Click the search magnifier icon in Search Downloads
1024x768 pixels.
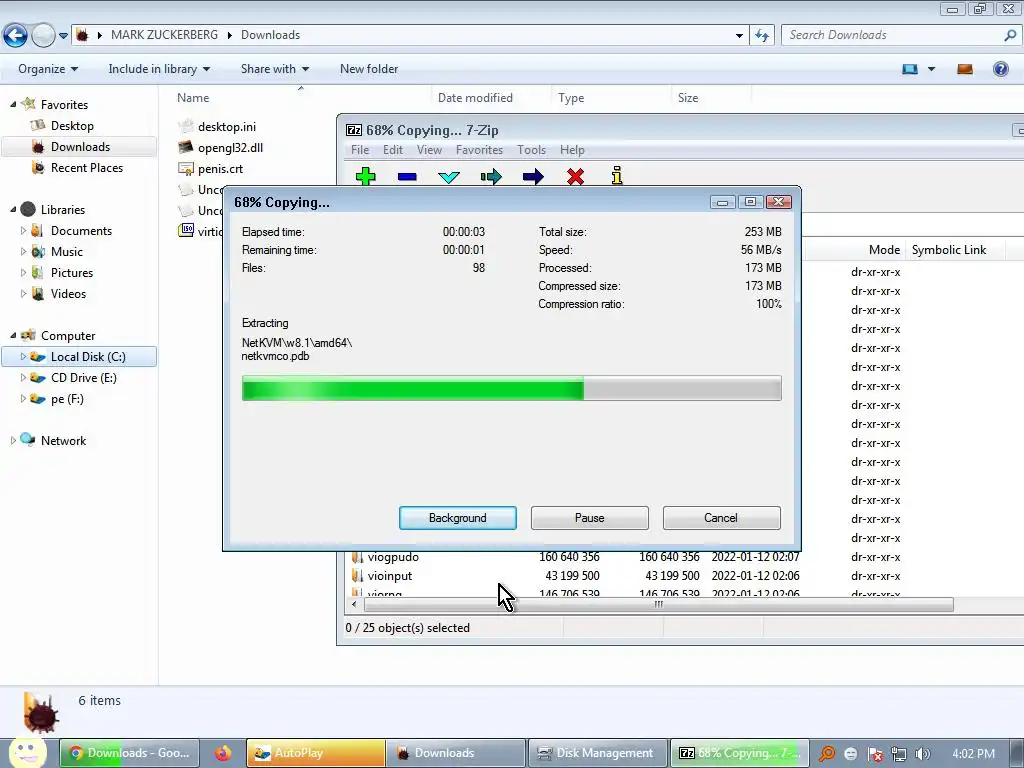coord(1010,35)
